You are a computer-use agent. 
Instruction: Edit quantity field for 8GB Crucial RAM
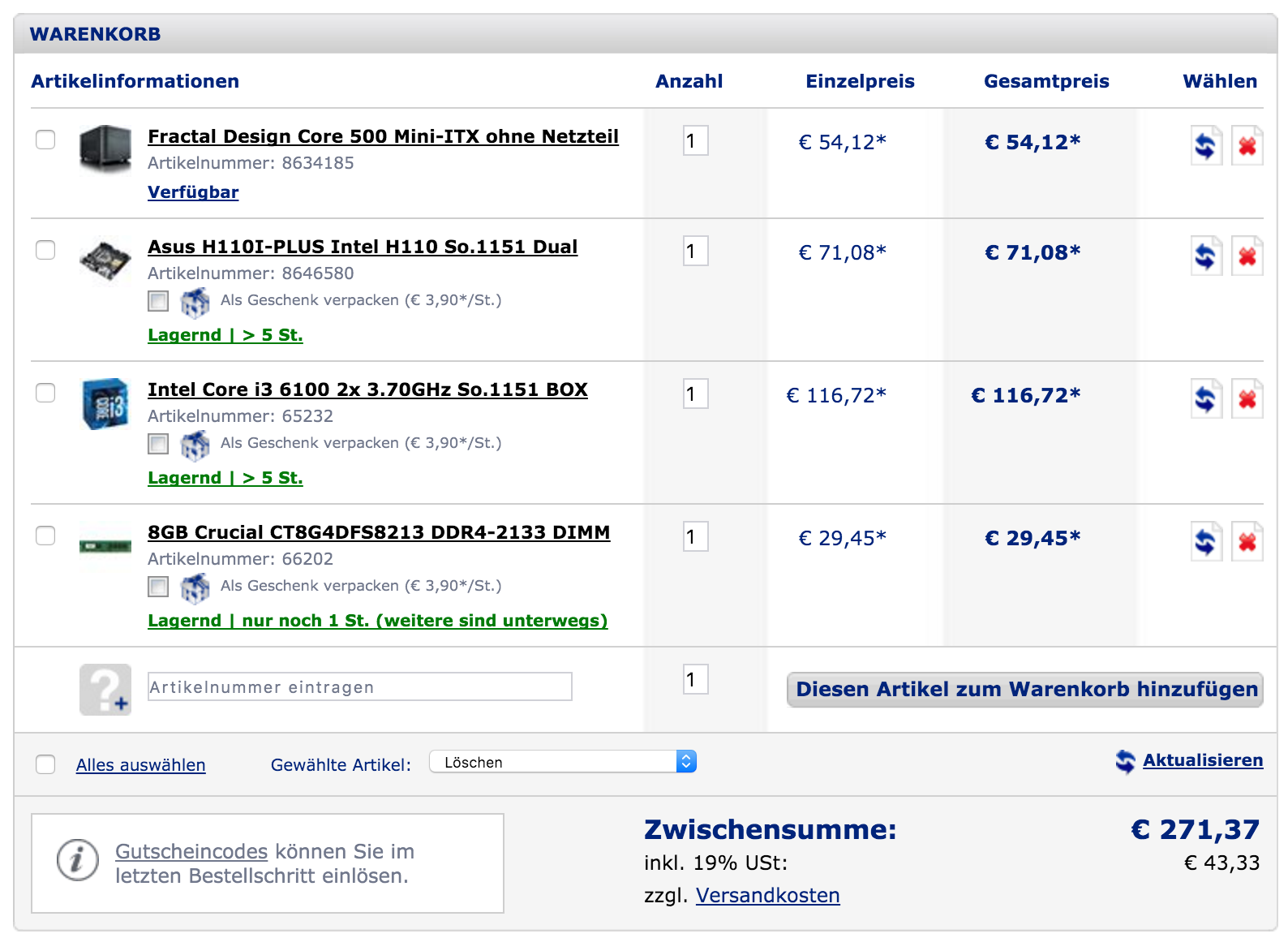[696, 536]
